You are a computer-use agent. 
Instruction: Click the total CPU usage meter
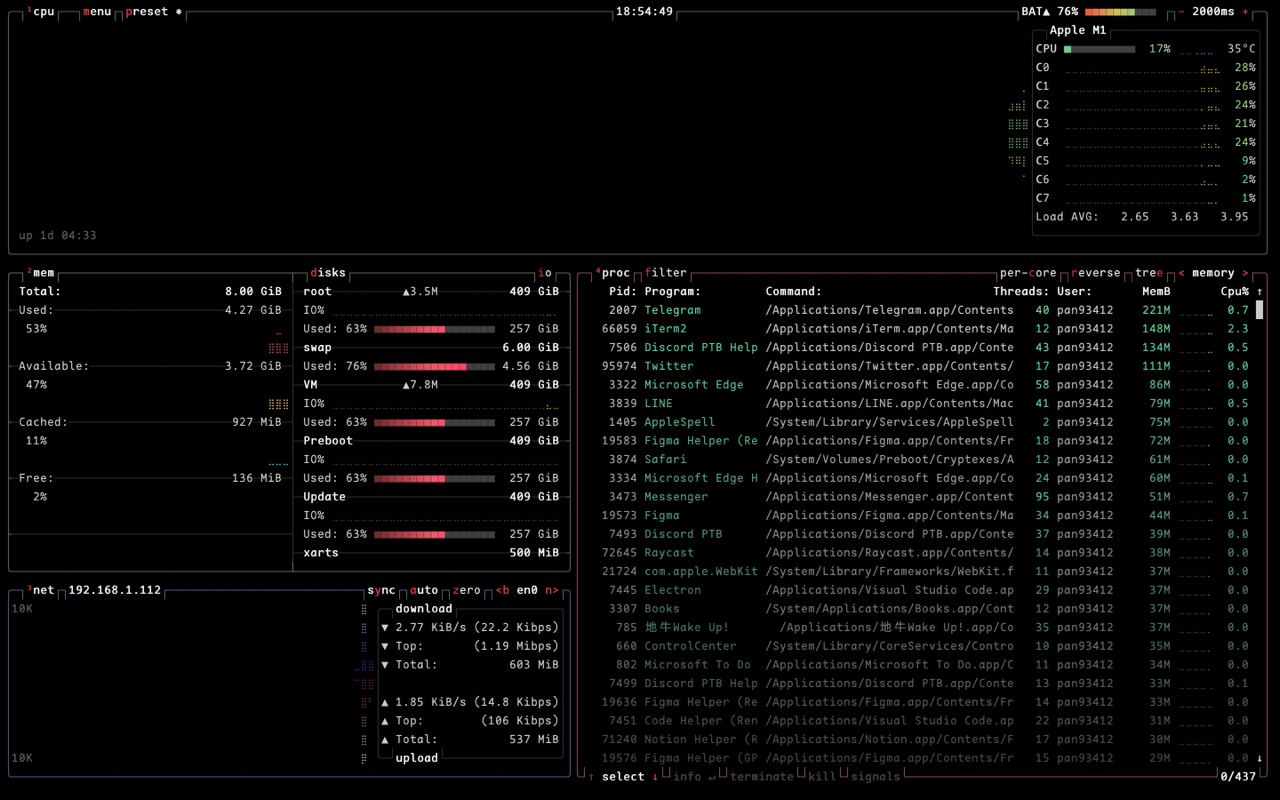pos(1099,49)
